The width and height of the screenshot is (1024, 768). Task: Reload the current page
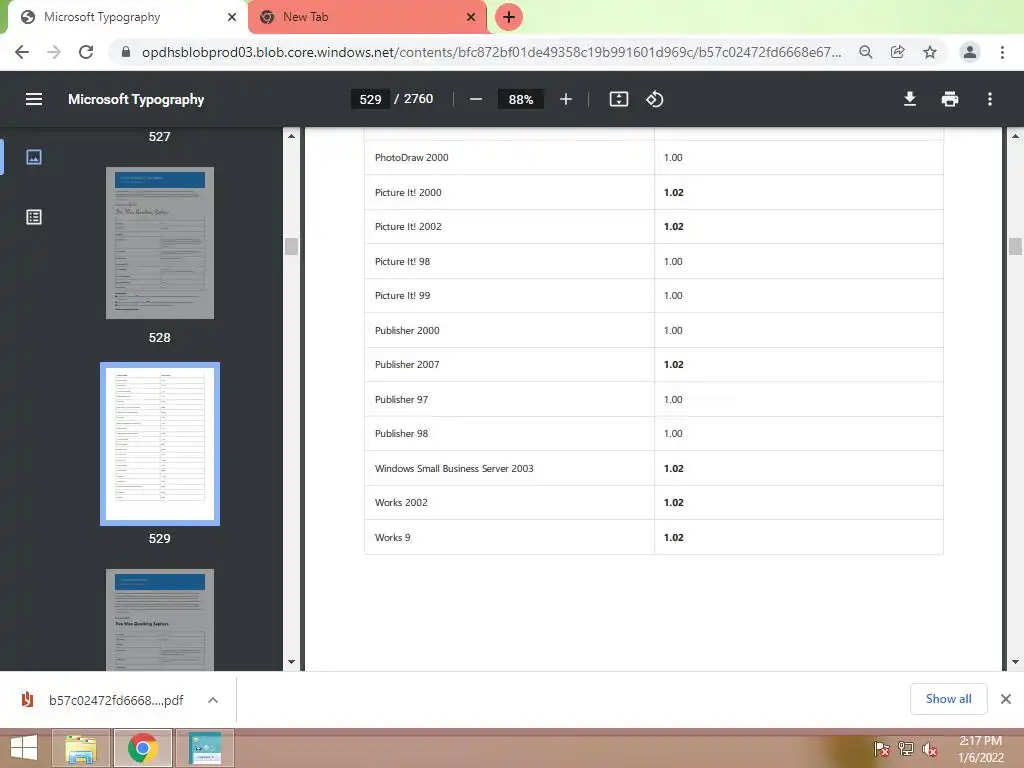tap(86, 52)
